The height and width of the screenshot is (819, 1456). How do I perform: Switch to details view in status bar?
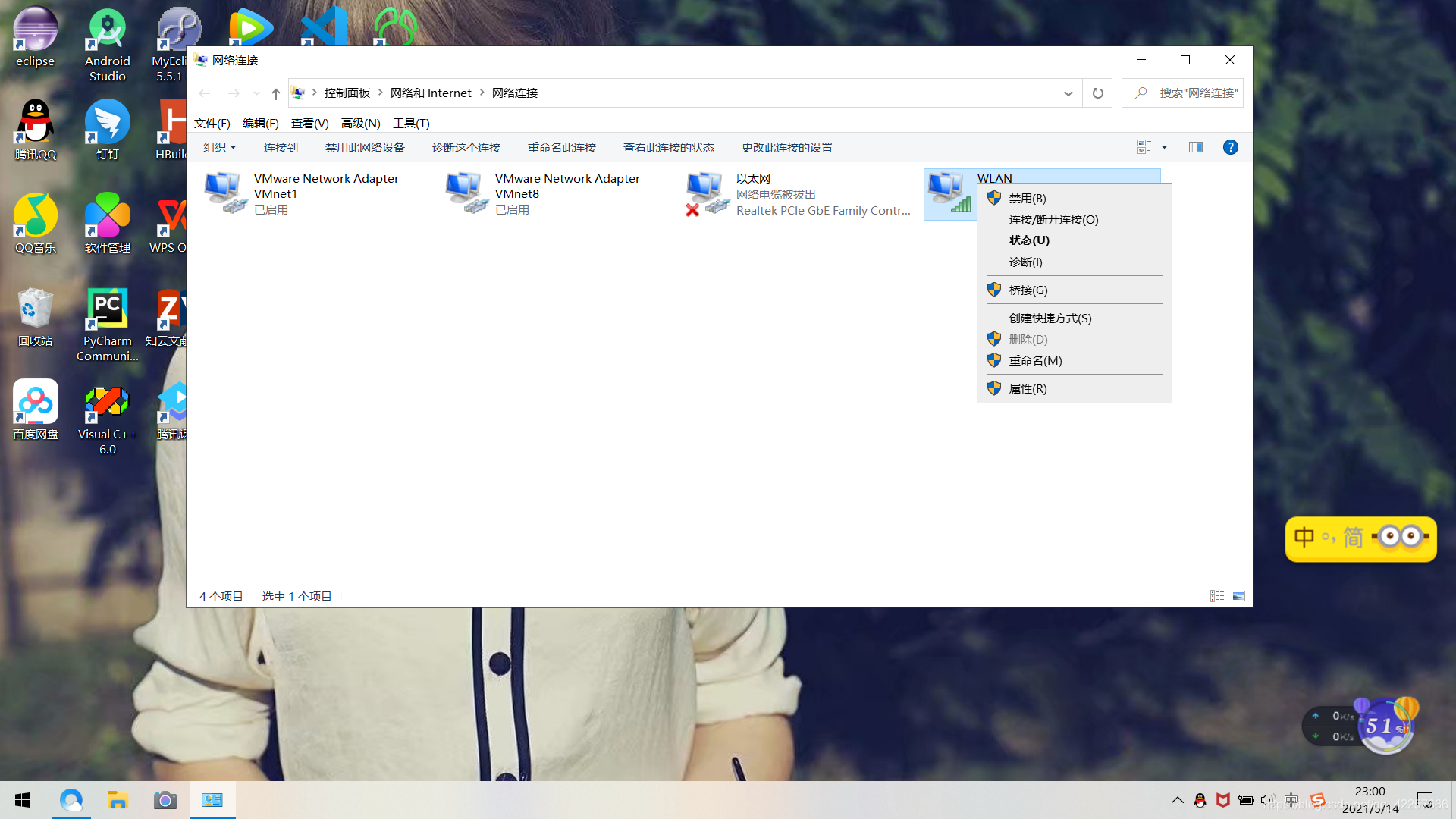click(1217, 596)
